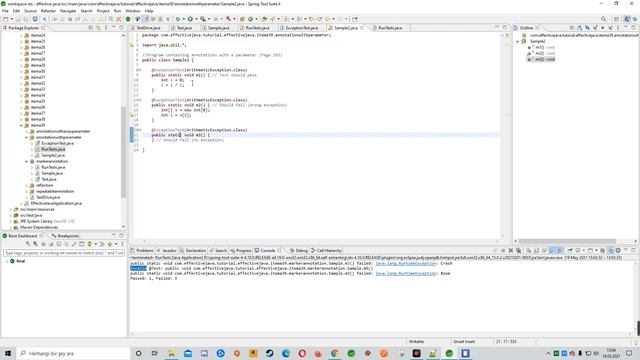Click the Package Explorer vertical scrollbar

(123, 151)
